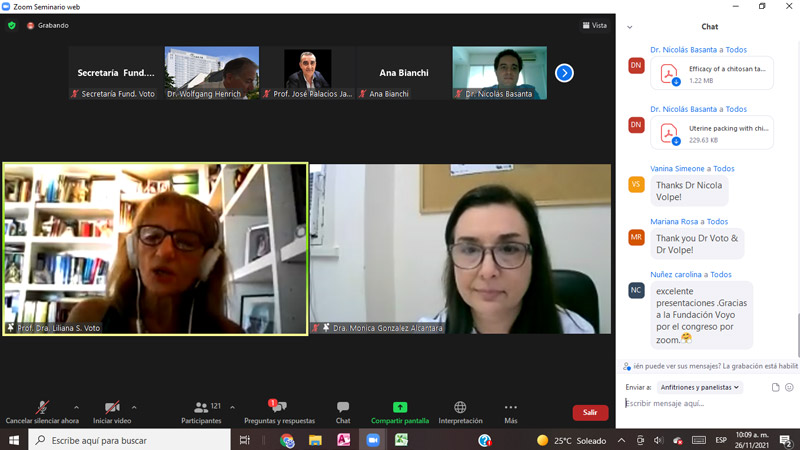Viewport: 800px width, 450px height.
Task: Click the help question-mark taskbar icon
Action: 485,440
